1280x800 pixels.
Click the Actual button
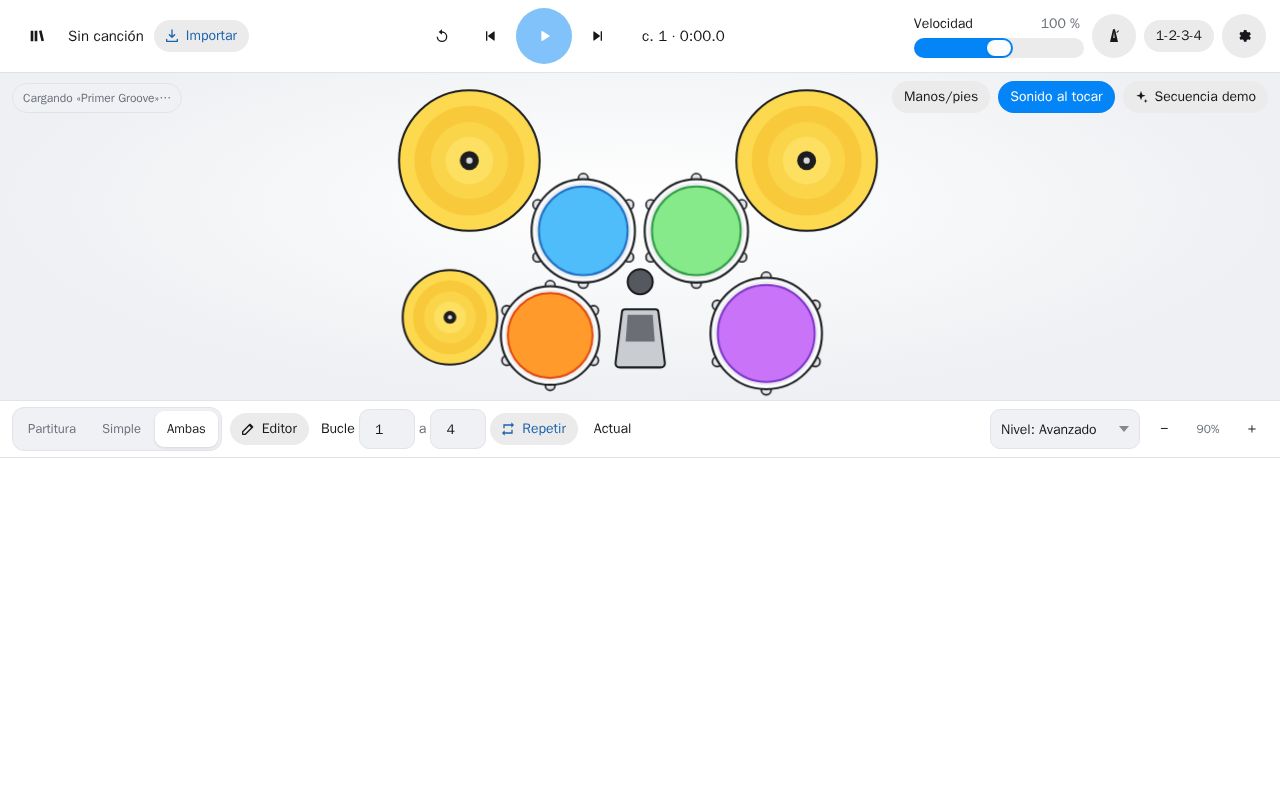pyautogui.click(x=612, y=429)
